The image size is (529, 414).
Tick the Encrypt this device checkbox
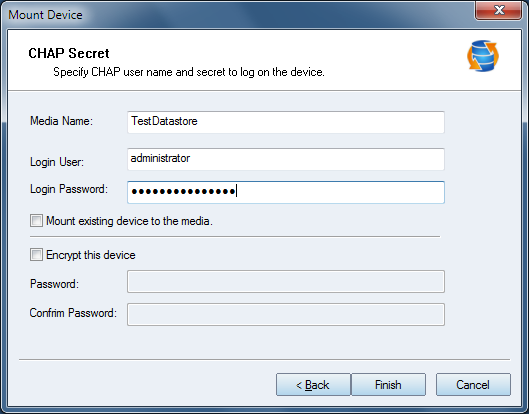click(x=36, y=255)
